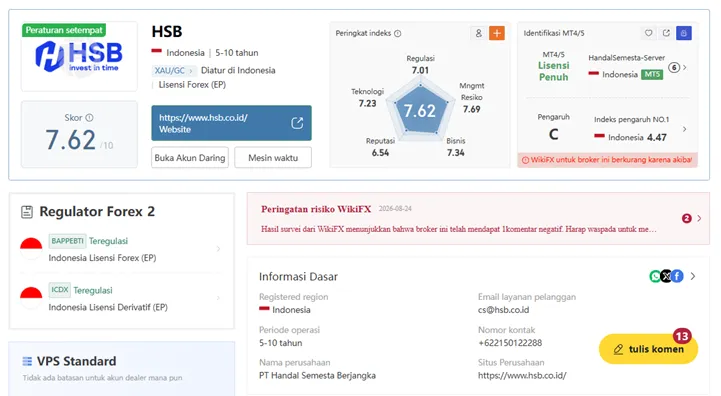The image size is (721, 396).
Task: Expand the Peringatan risiko WikiFX chevron
Action: (x=699, y=218)
